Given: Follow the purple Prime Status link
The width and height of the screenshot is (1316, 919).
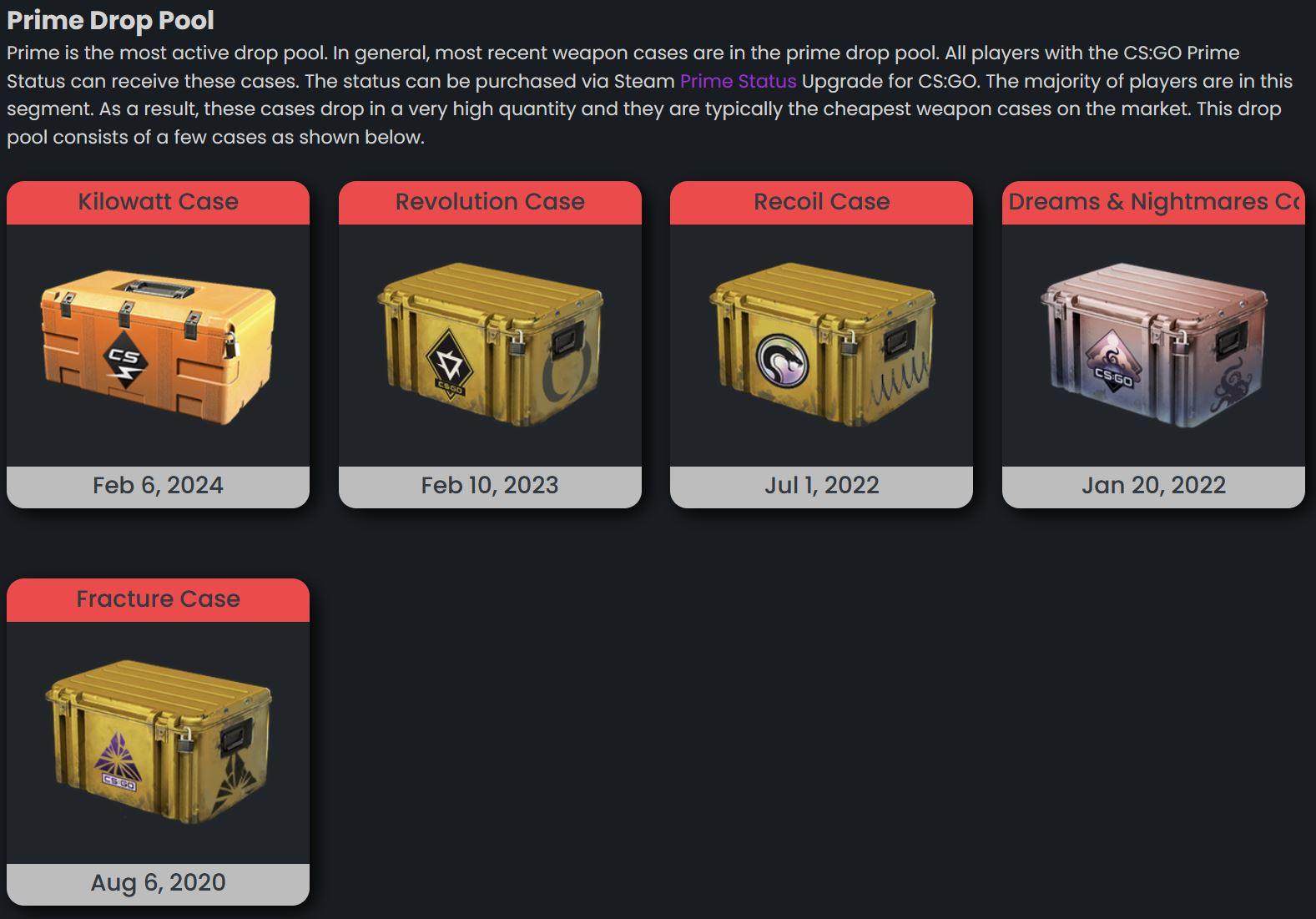Looking at the screenshot, I should 738,81.
